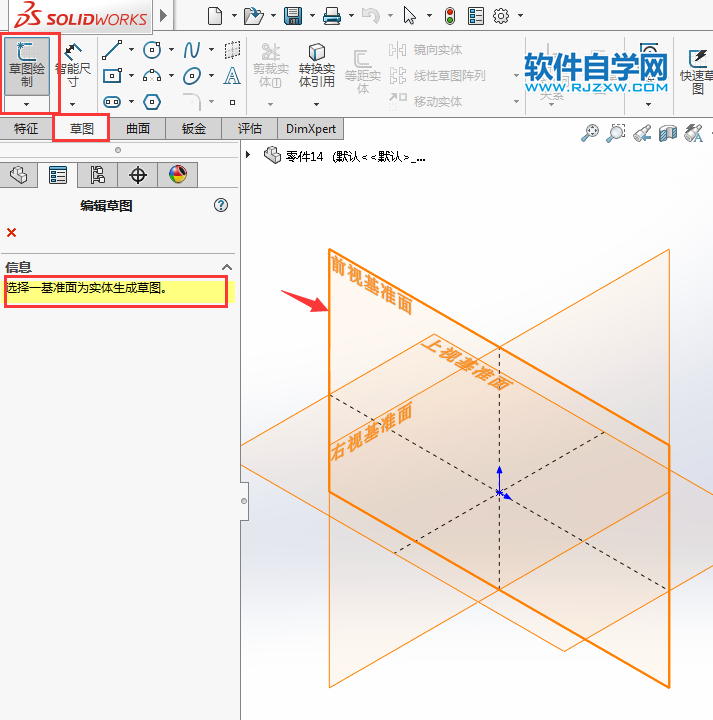Select the sketch Point tool
This screenshot has height=720, width=713.
pos(232,102)
